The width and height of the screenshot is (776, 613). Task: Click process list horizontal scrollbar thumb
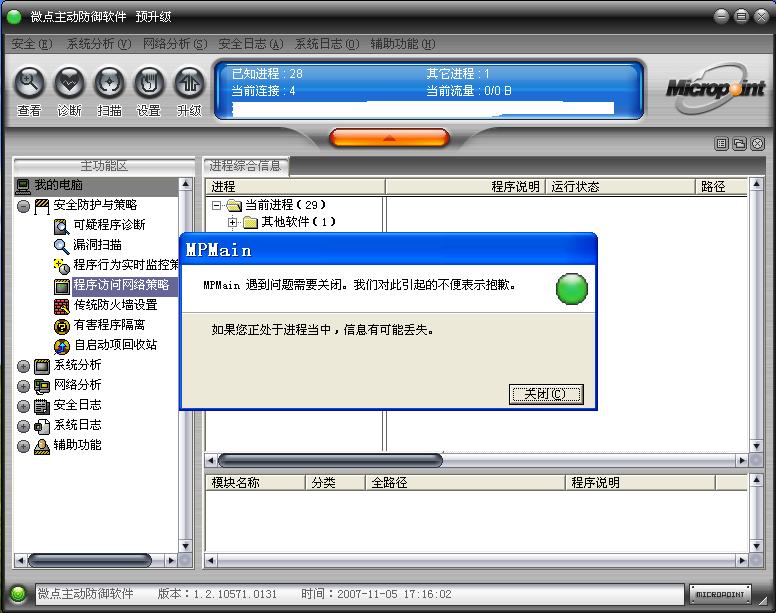(330, 461)
